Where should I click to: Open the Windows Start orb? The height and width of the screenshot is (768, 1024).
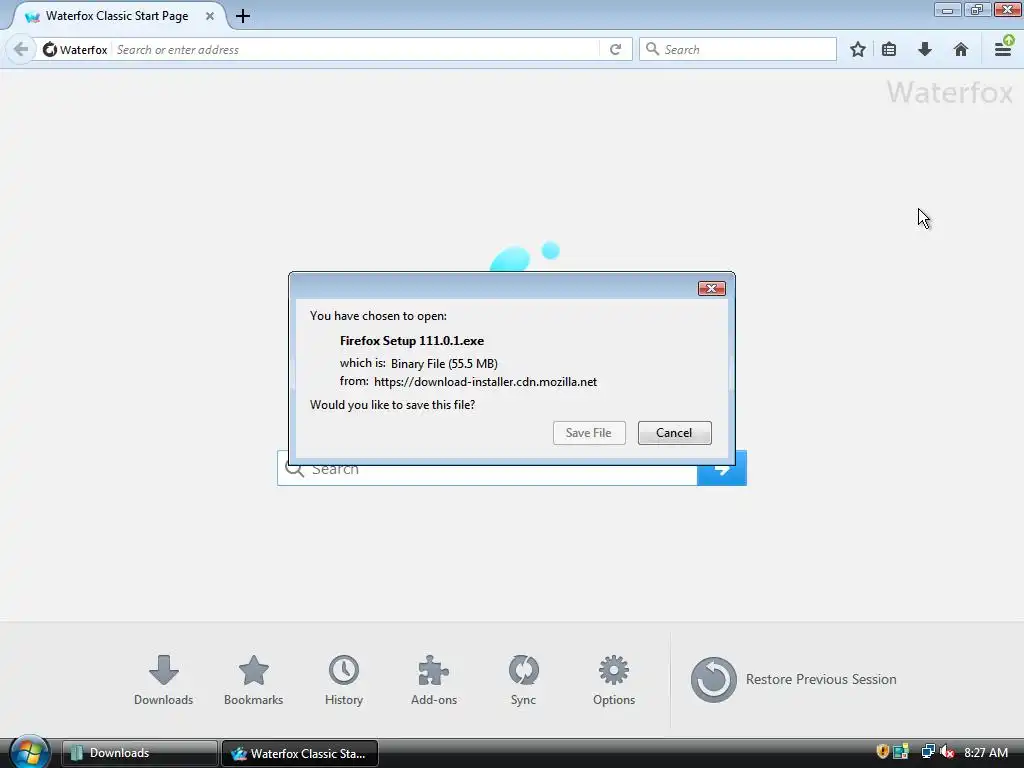click(29, 752)
